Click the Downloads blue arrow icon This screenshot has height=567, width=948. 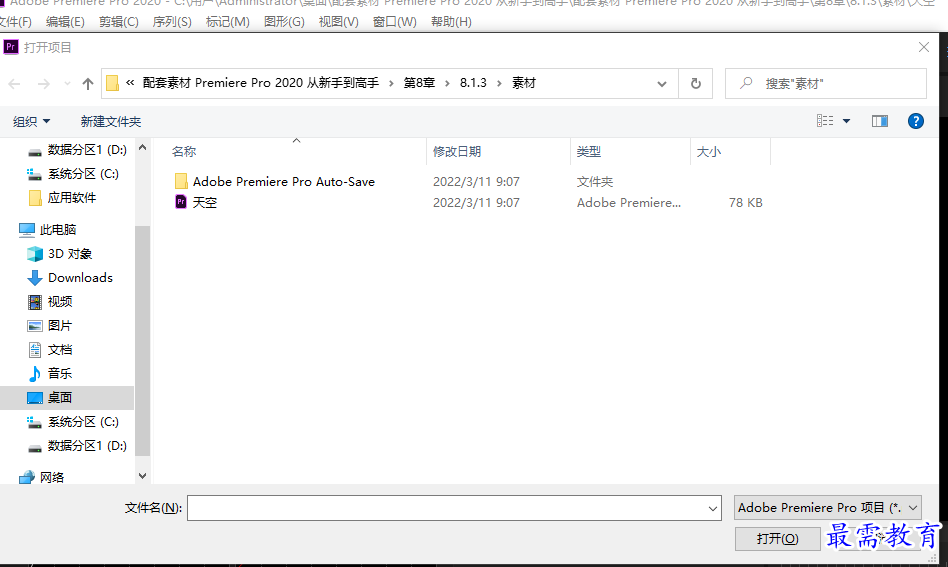coord(35,277)
